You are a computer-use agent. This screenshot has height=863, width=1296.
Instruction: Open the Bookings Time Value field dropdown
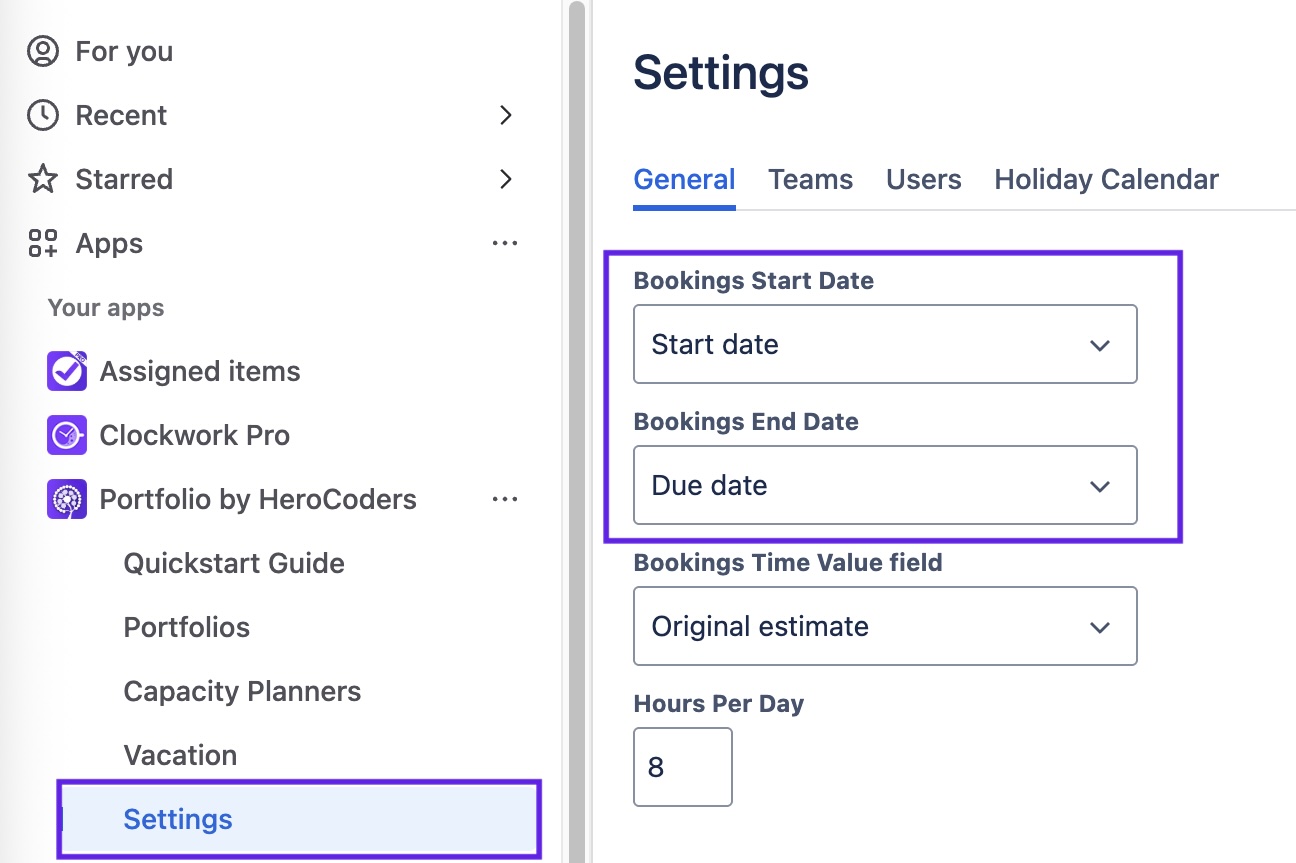885,627
